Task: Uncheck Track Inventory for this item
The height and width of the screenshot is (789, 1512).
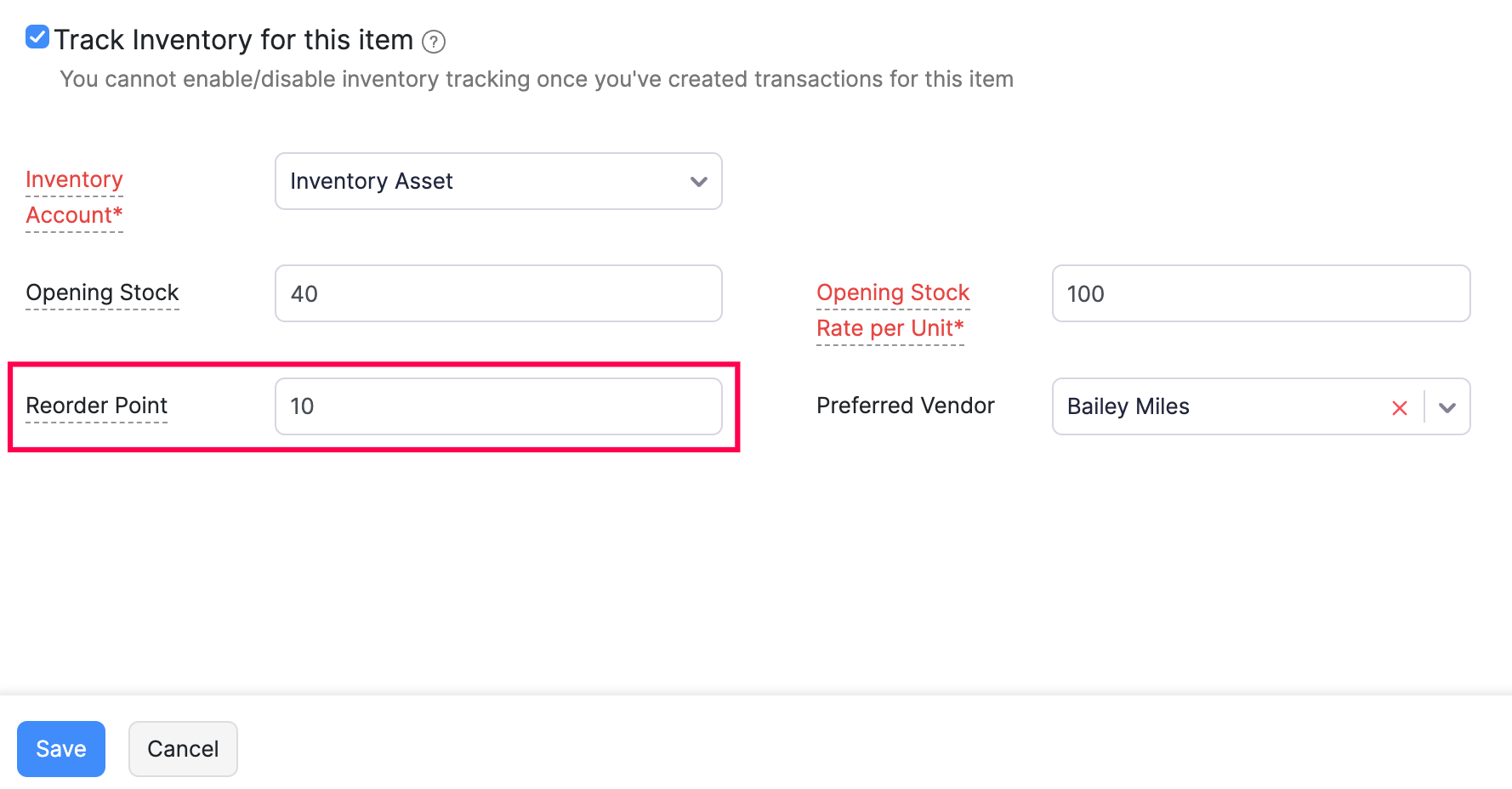Action: (x=37, y=37)
